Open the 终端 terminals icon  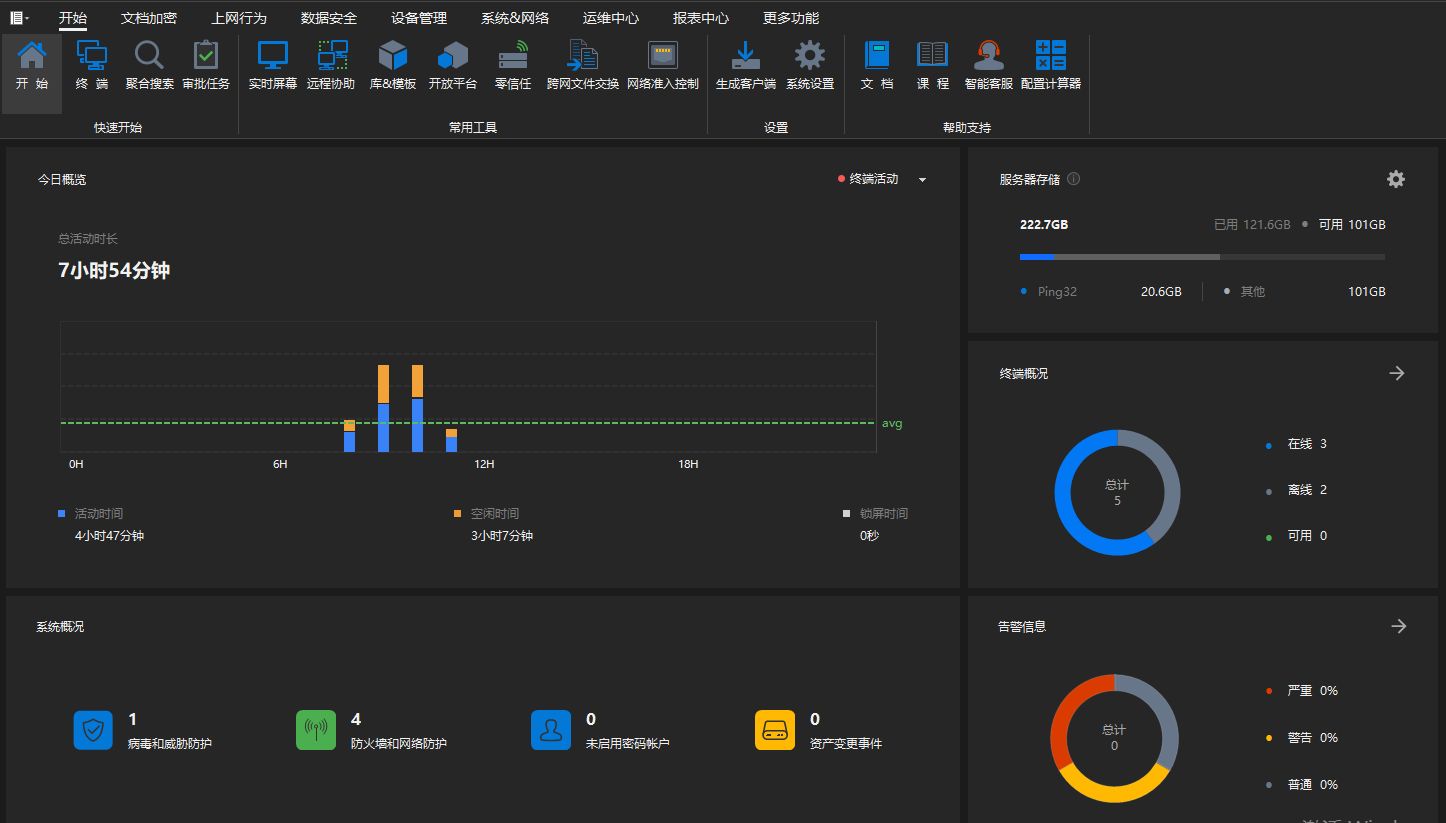(x=92, y=67)
